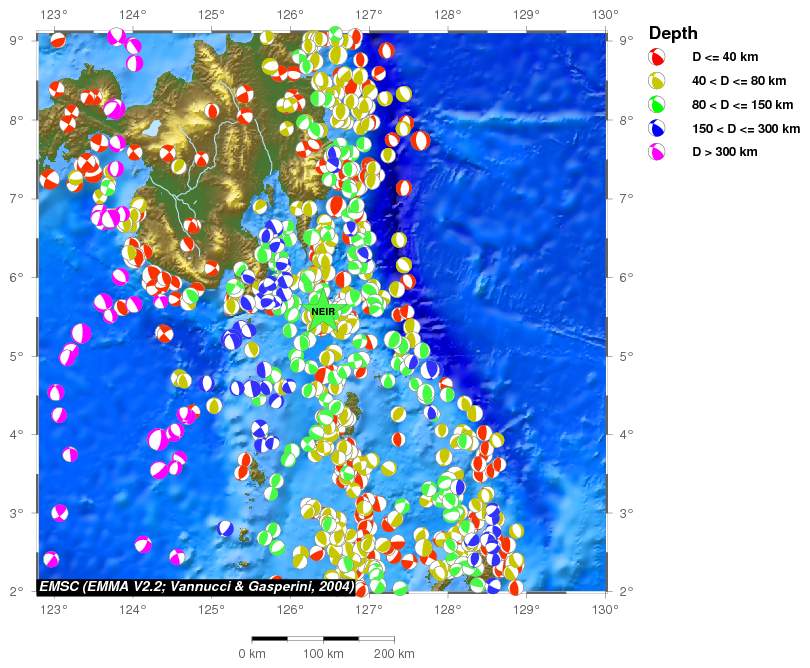Click the black-and-white distance scale bar
810x668 pixels.
(322, 638)
